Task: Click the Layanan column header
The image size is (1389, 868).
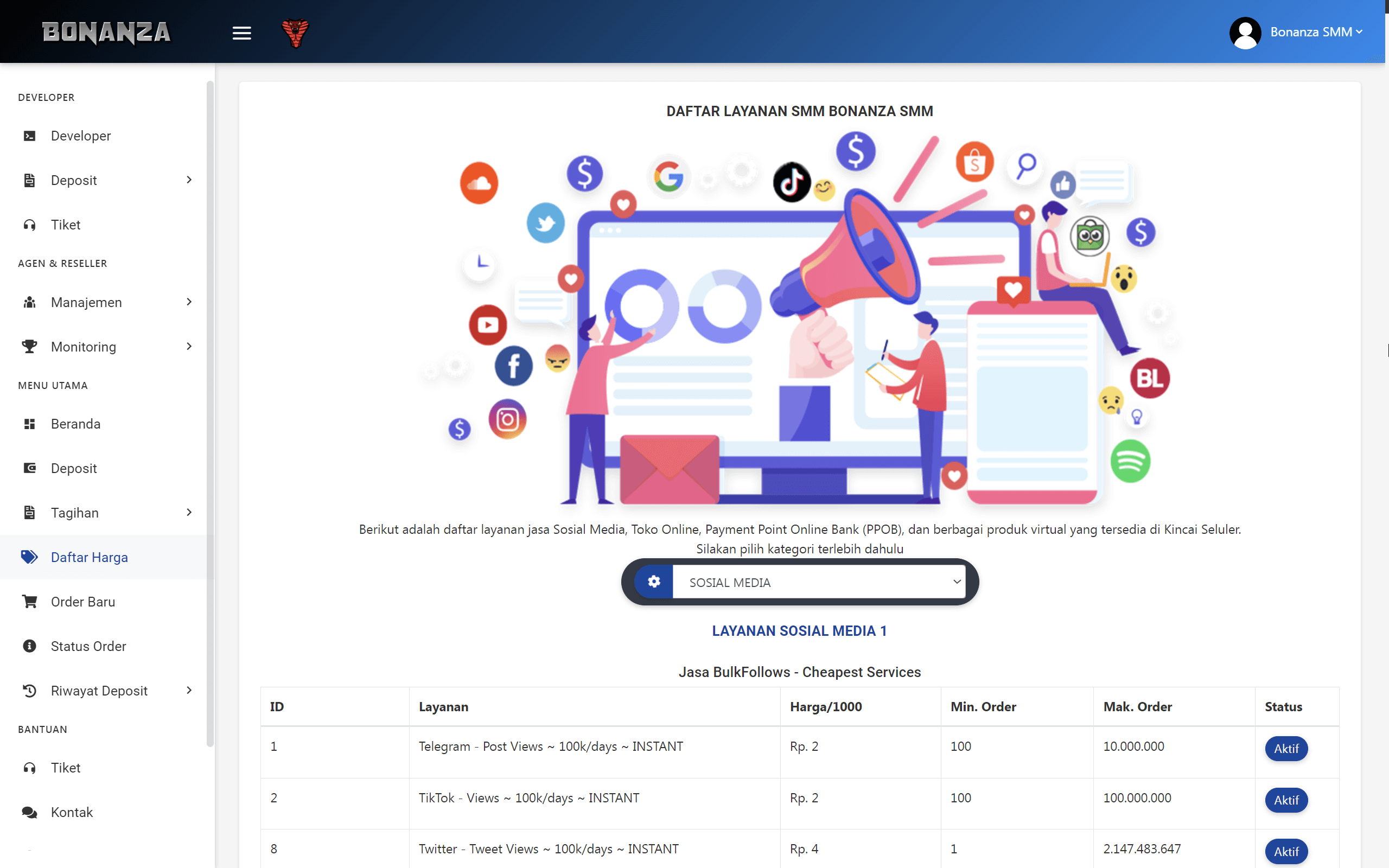Action: (x=443, y=707)
